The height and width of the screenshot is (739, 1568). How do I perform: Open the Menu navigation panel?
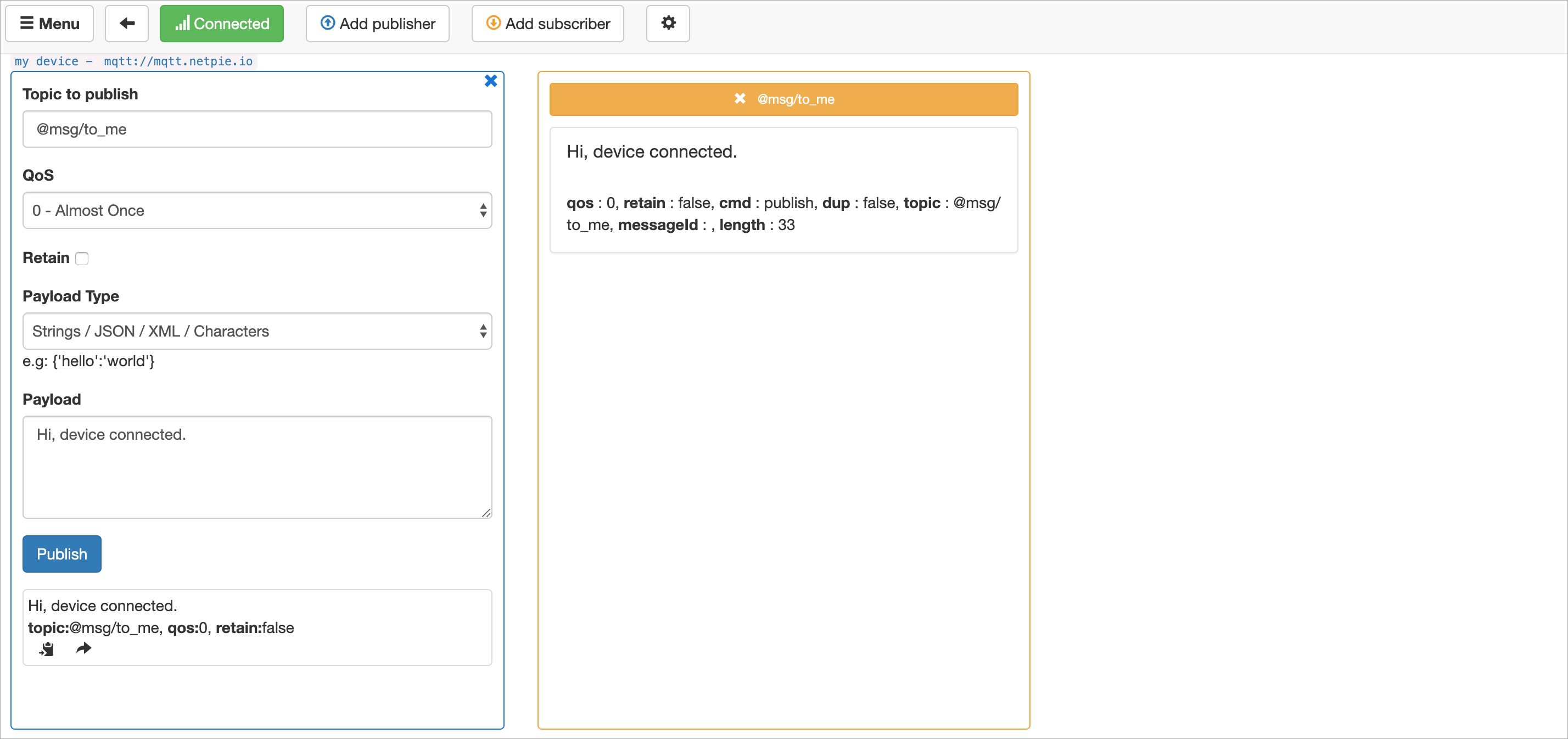pos(53,23)
